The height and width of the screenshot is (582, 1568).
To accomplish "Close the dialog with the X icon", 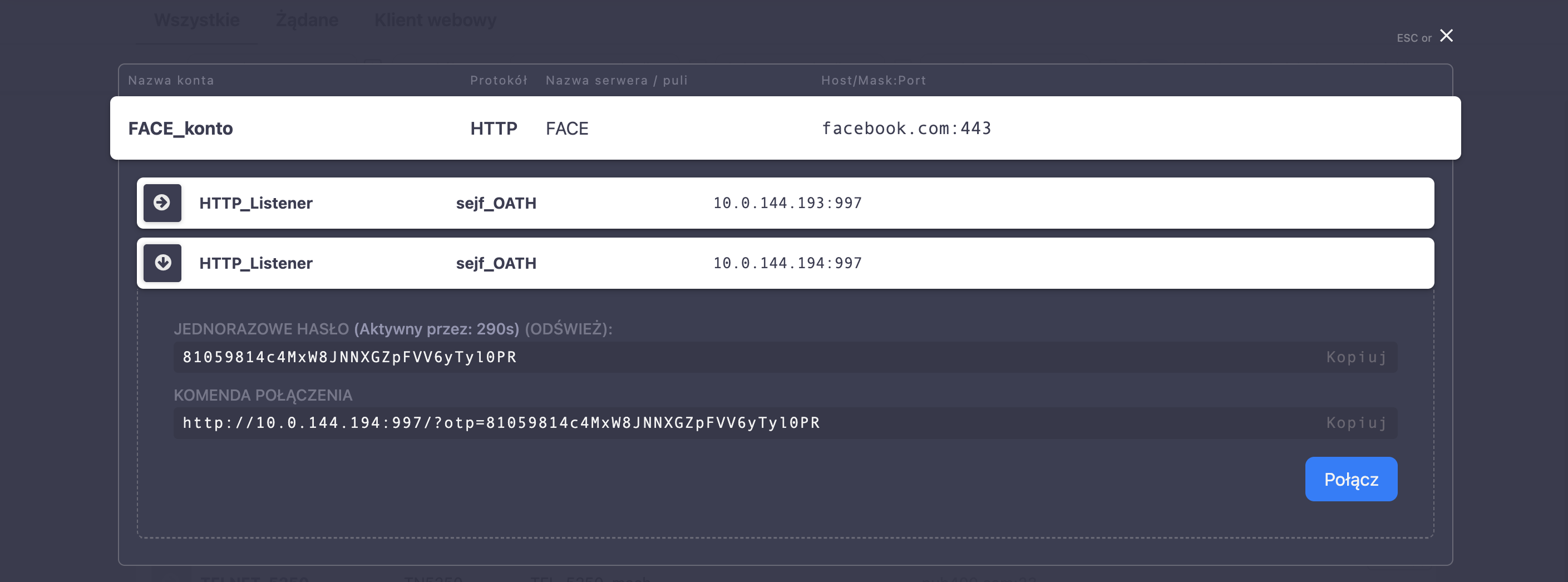I will point(1446,36).
